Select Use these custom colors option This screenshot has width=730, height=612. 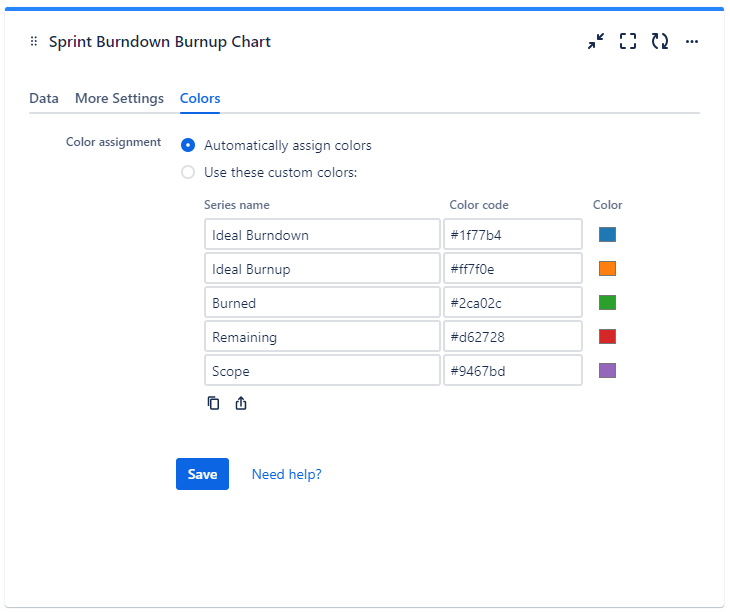188,172
